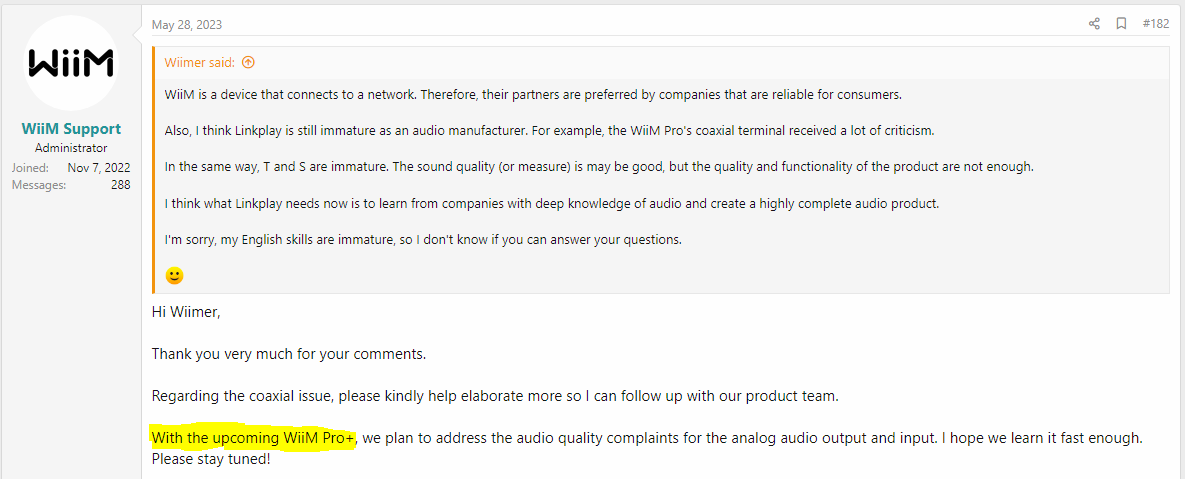Viewport: 1185px width, 479px height.
Task: Click the Administrator title under the username
Action: (x=71, y=148)
